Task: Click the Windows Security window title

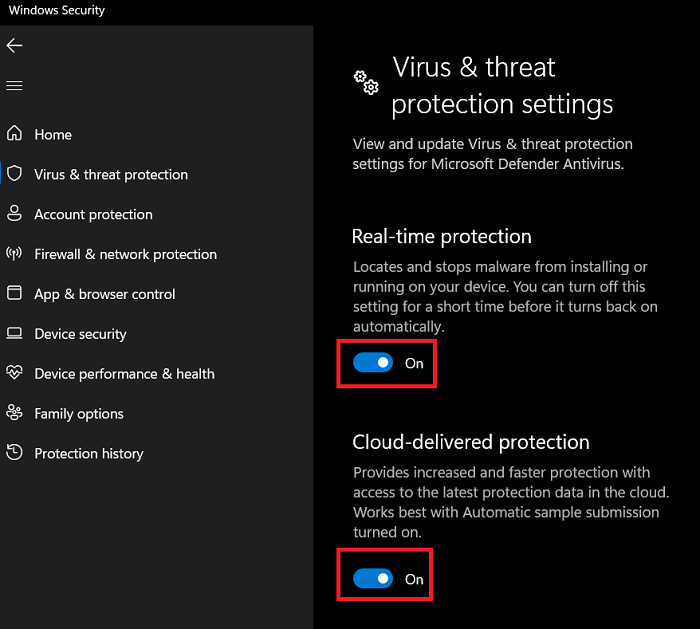Action: (57, 11)
